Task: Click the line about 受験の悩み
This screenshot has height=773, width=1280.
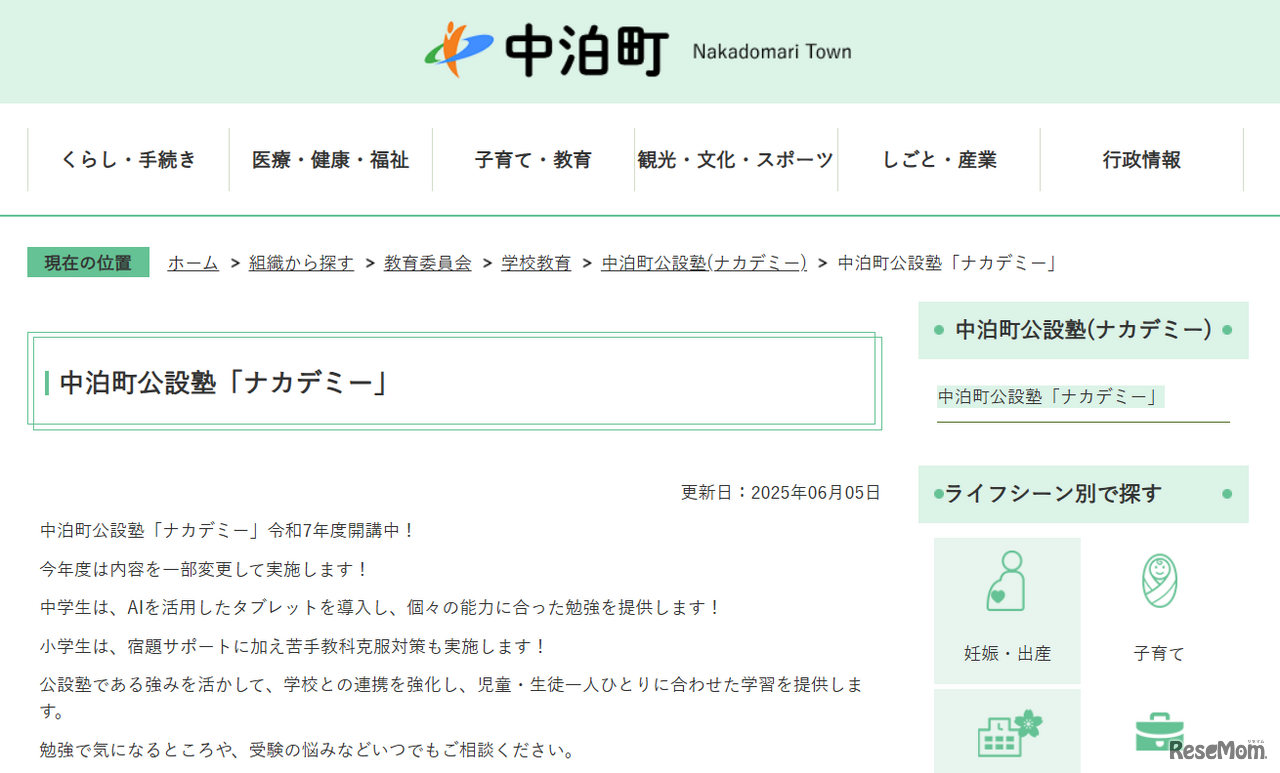Action: [309, 750]
